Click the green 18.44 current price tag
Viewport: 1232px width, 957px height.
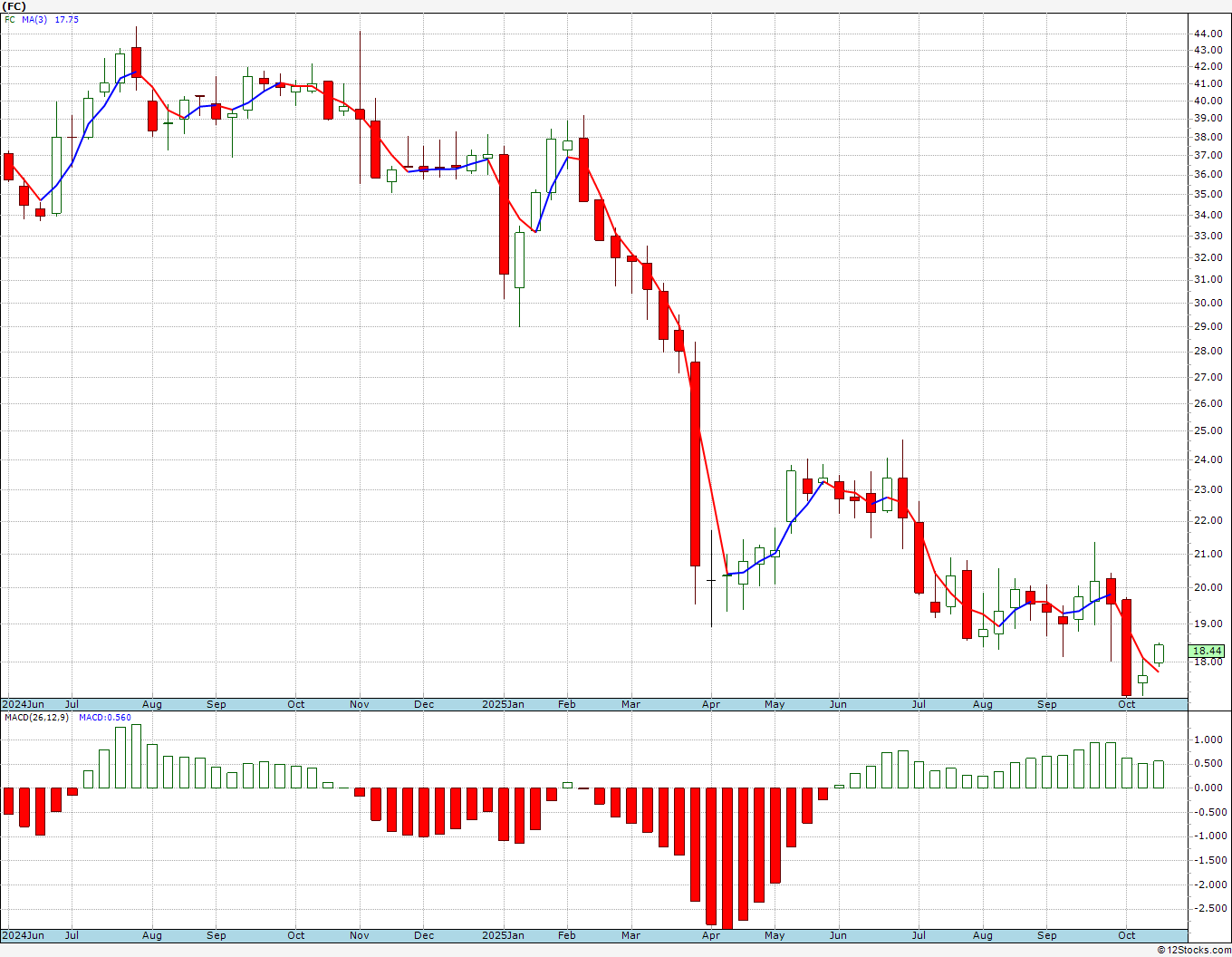[1207, 651]
